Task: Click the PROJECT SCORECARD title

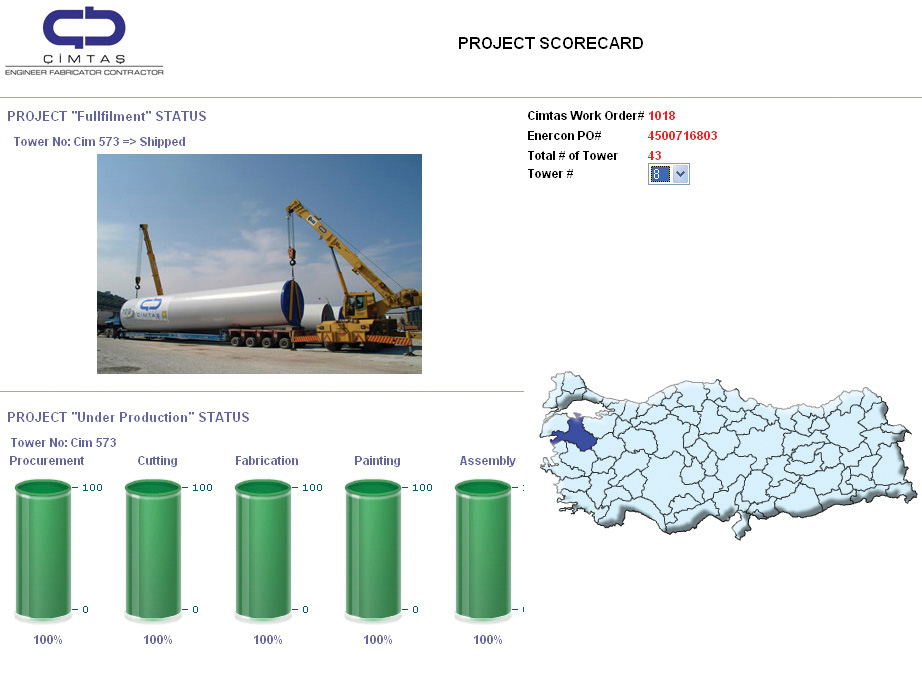Action: pos(550,44)
